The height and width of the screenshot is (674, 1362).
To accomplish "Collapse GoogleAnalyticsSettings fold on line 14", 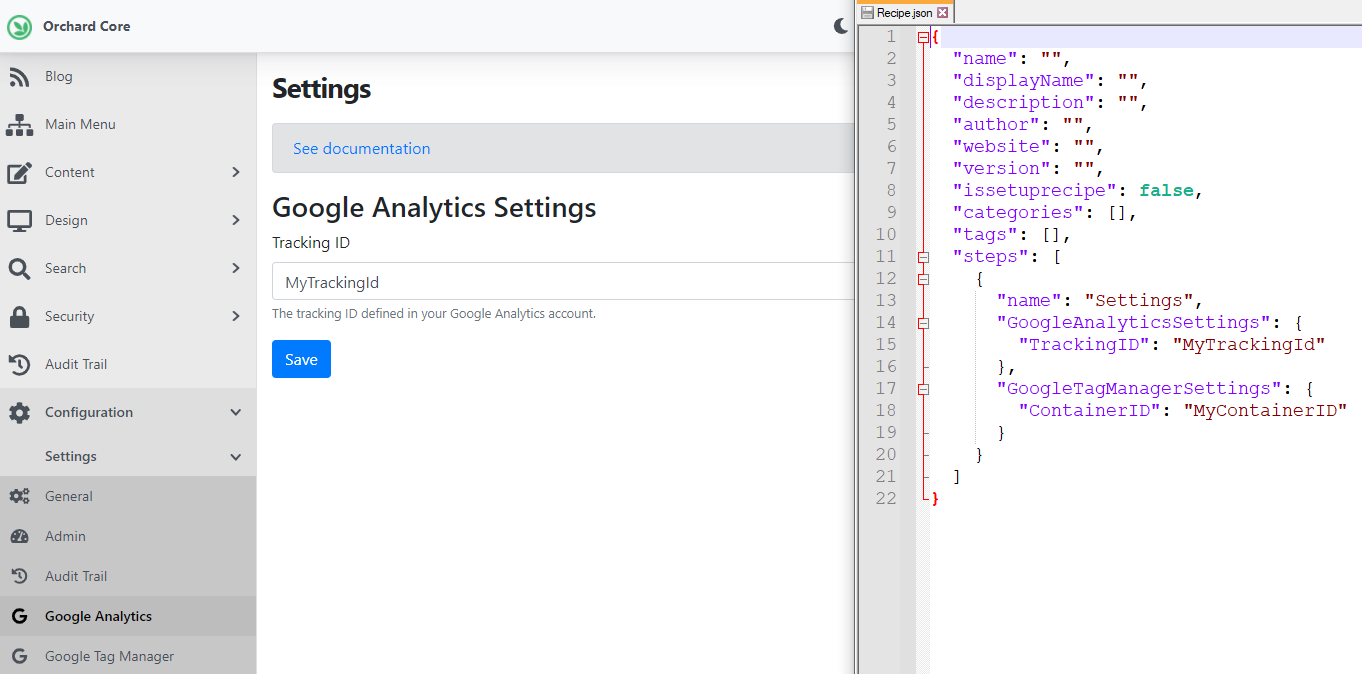I will [x=923, y=323].
